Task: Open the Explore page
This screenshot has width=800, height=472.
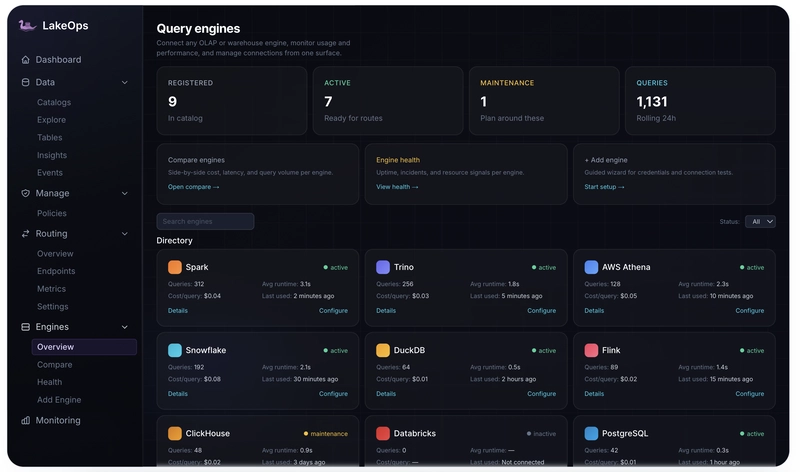Action: click(x=52, y=120)
